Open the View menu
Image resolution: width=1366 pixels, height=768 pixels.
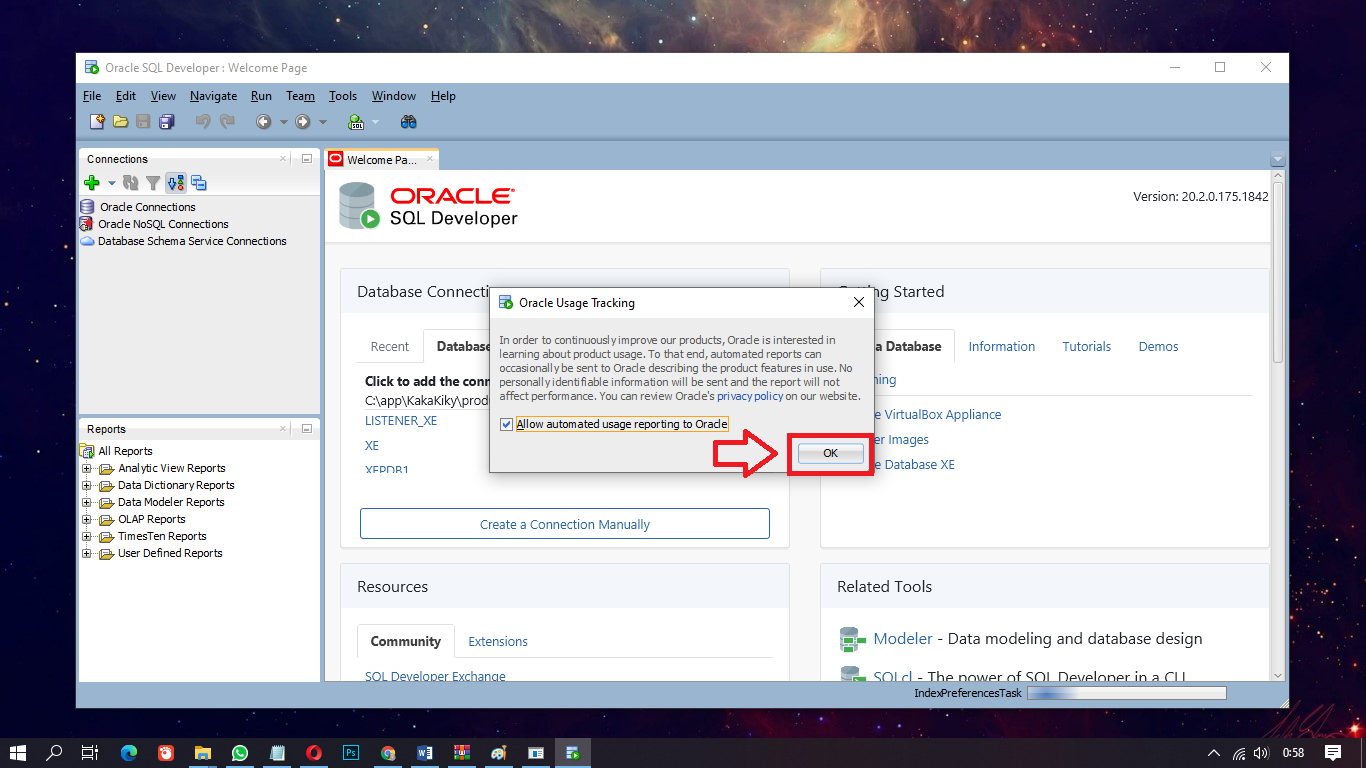[x=163, y=96]
